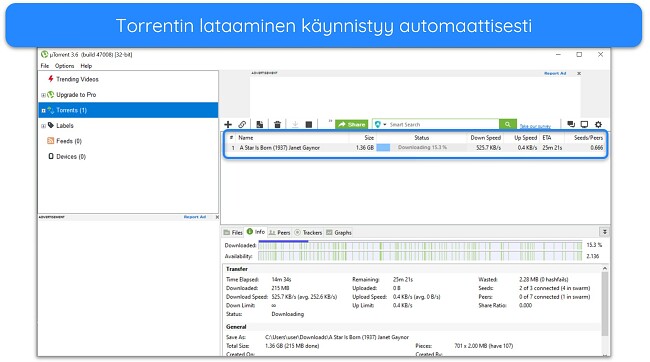The width and height of the screenshot is (650, 362).
Task: Click the info pane scroll-up arrow
Action: (605, 269)
